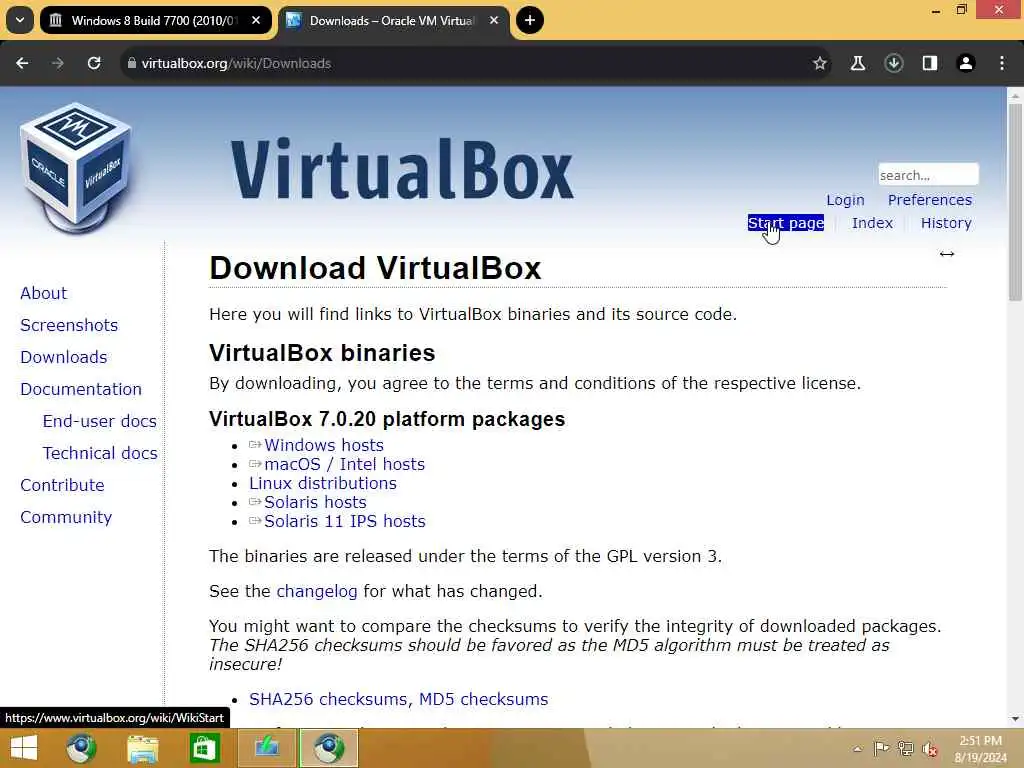Screen dimensions: 1024x768
Task: Open the tab search dropdown arrow
Action: click(20, 20)
